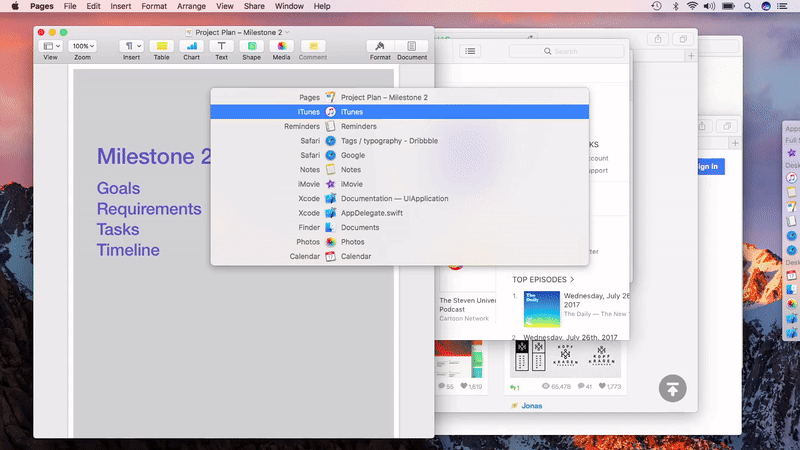Screen dimensions: 800x450
Task: Open the File menu
Action: [70, 6]
